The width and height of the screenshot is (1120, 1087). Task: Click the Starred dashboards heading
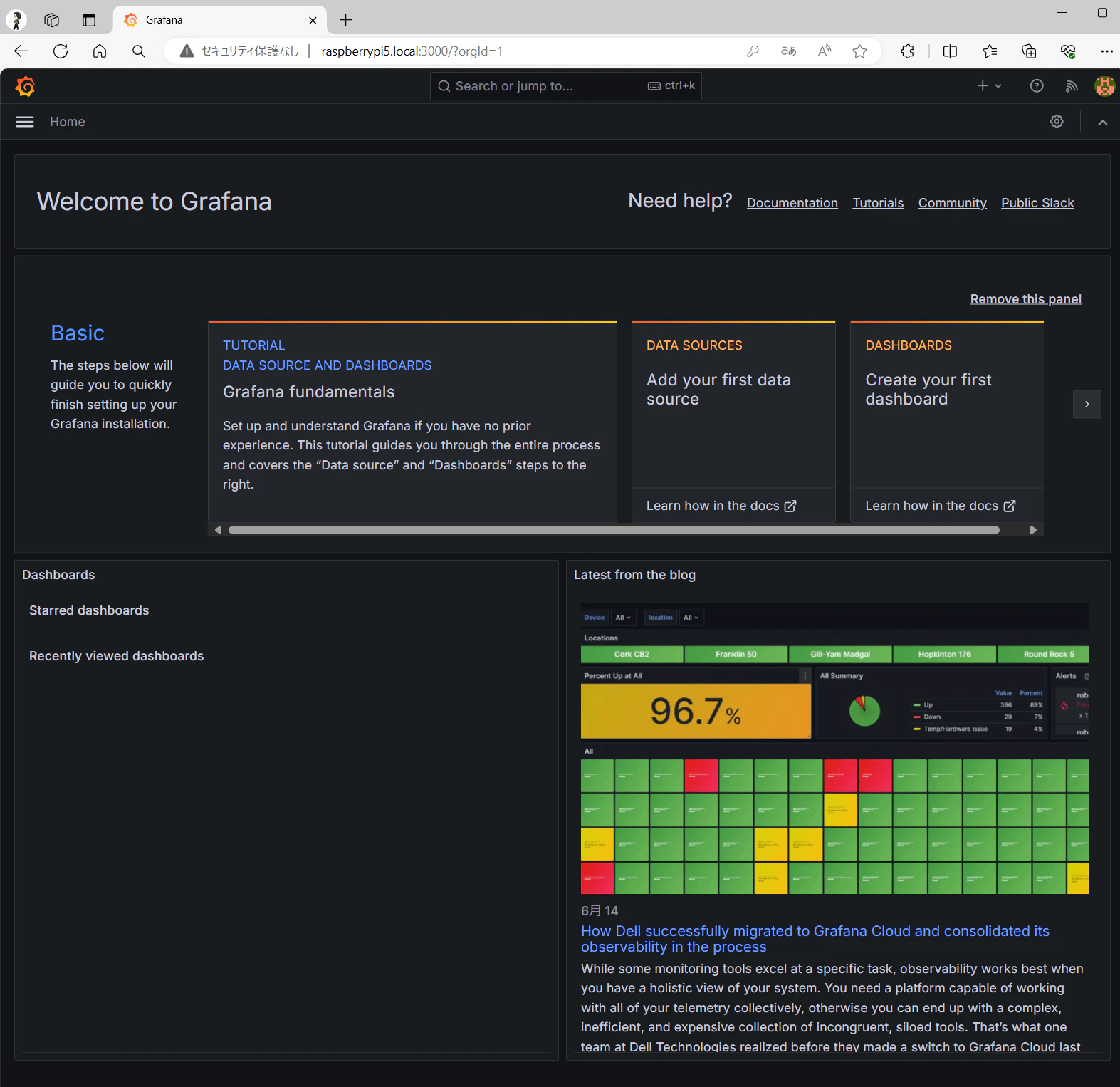(89, 610)
